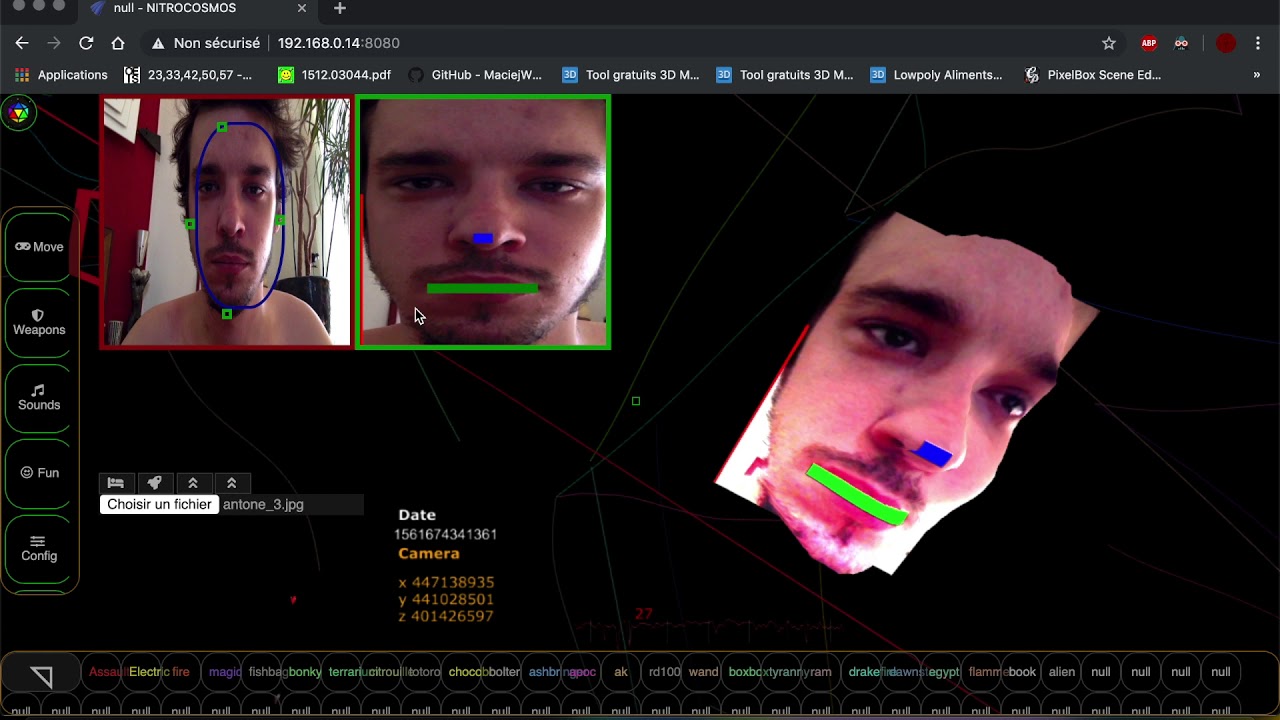Click the first double-chevron up button
The width and height of the screenshot is (1280, 720).
pyautogui.click(x=193, y=483)
